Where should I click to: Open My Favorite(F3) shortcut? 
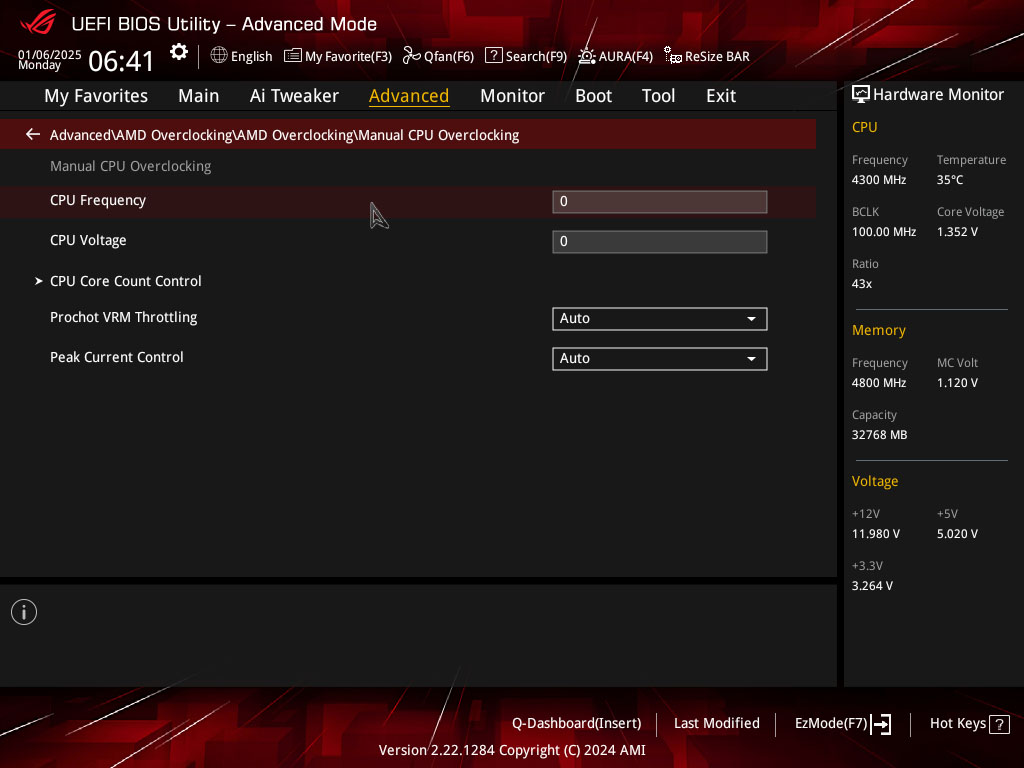coord(338,56)
